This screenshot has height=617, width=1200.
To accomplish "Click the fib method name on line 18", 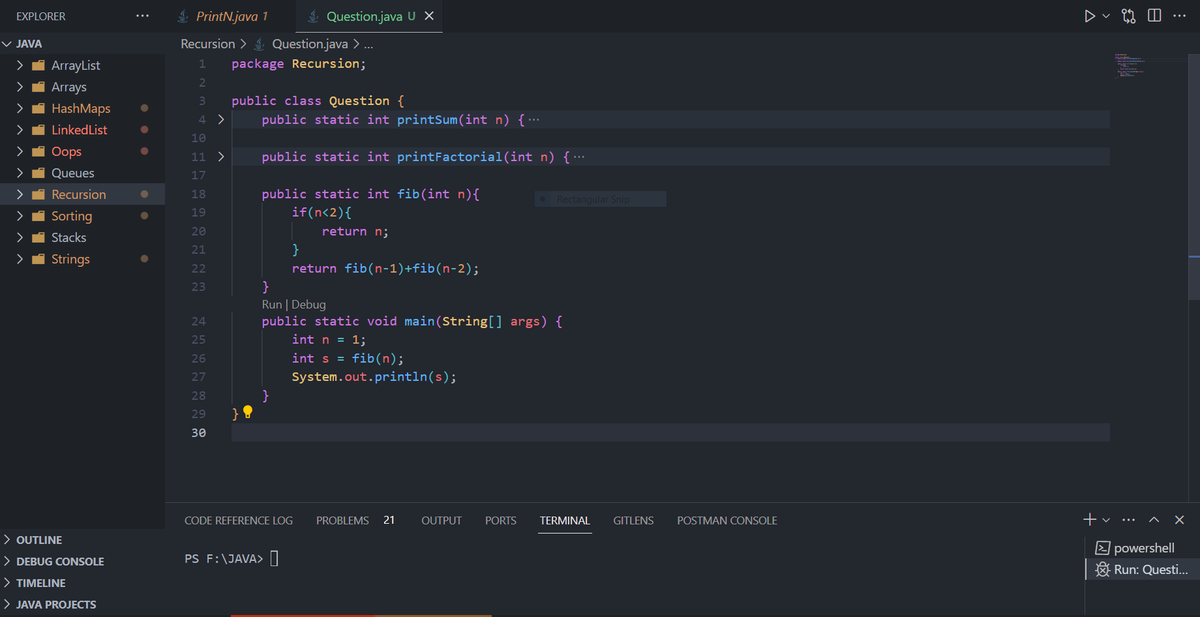I will pyautogui.click(x=408, y=194).
